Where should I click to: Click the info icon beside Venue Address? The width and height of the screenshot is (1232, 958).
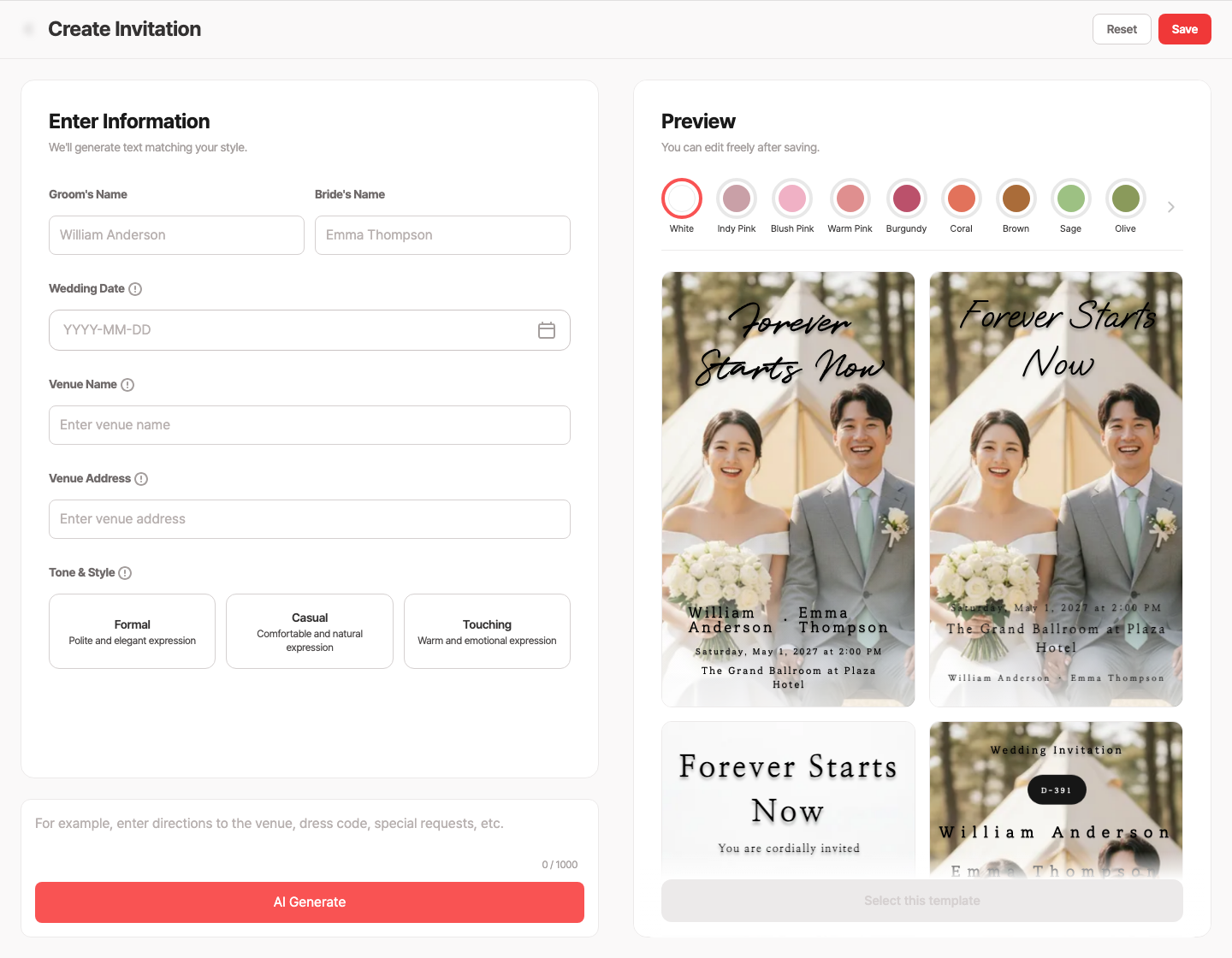141,479
